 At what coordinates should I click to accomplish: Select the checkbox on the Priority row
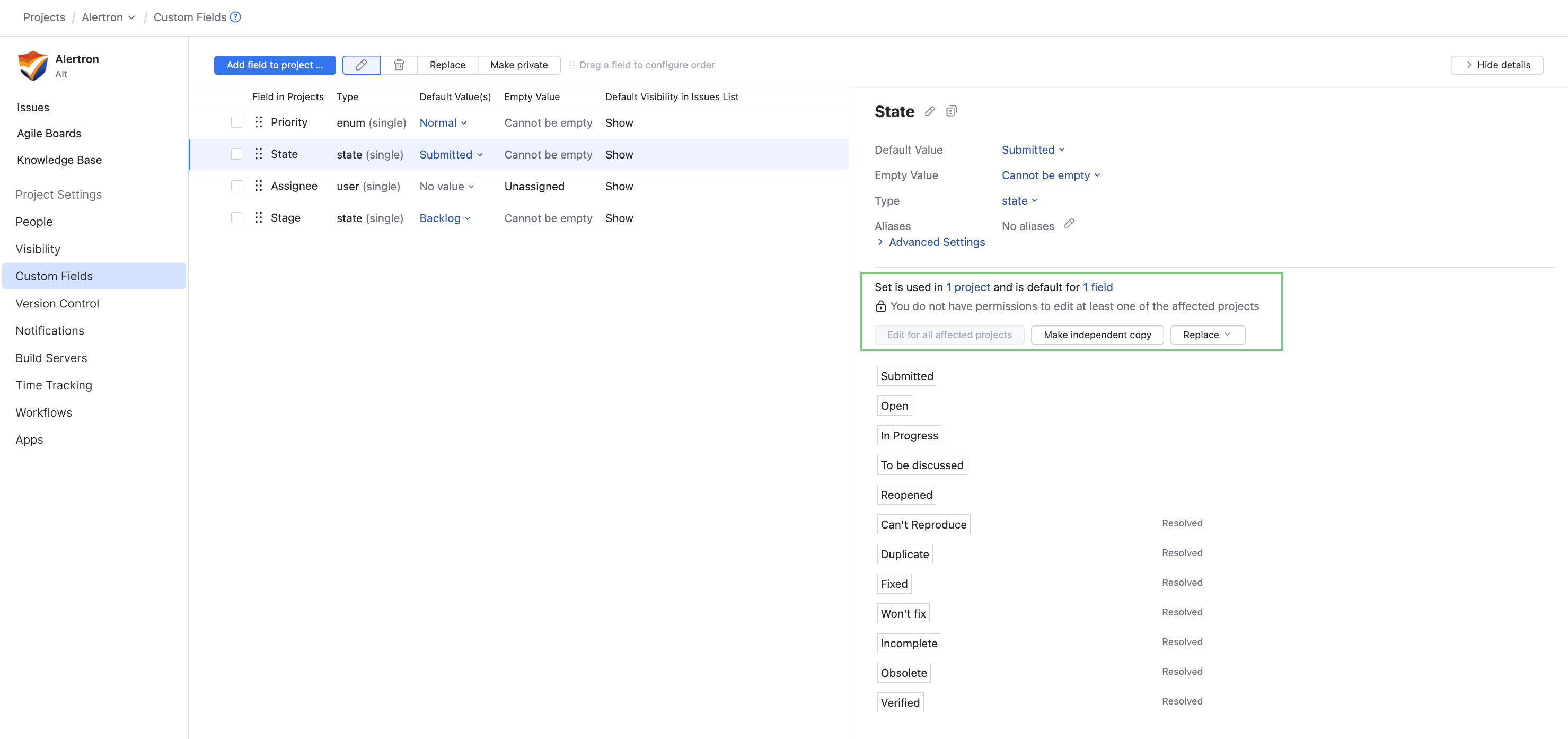click(236, 122)
